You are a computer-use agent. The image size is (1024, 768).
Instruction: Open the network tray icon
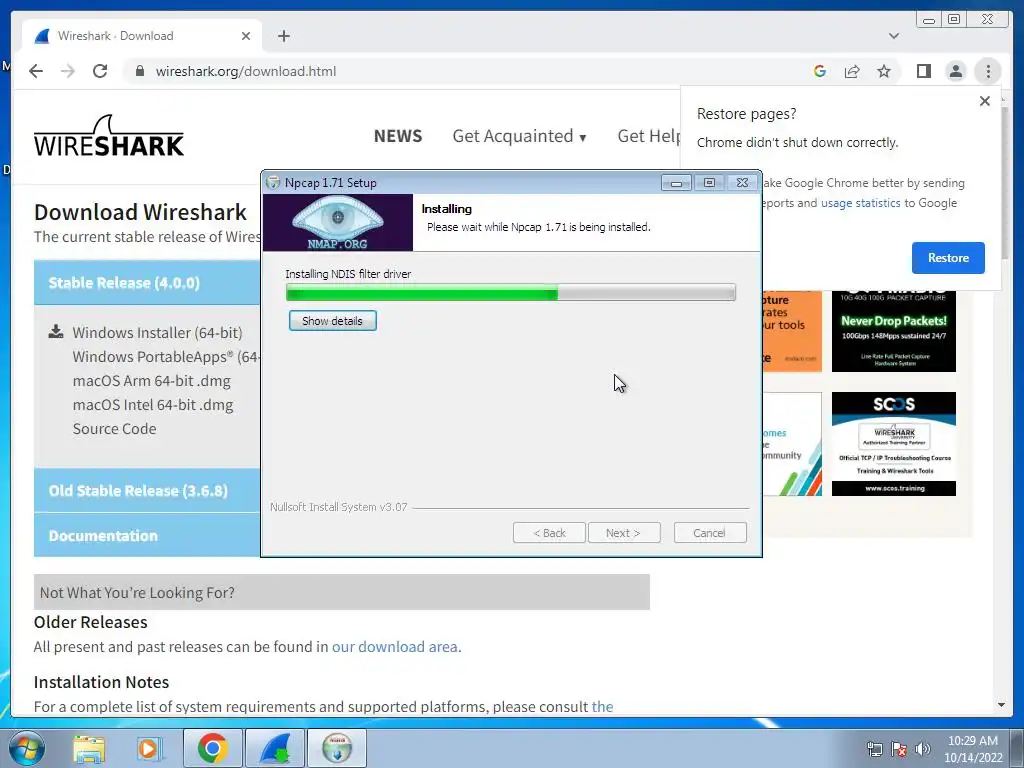(x=874, y=749)
